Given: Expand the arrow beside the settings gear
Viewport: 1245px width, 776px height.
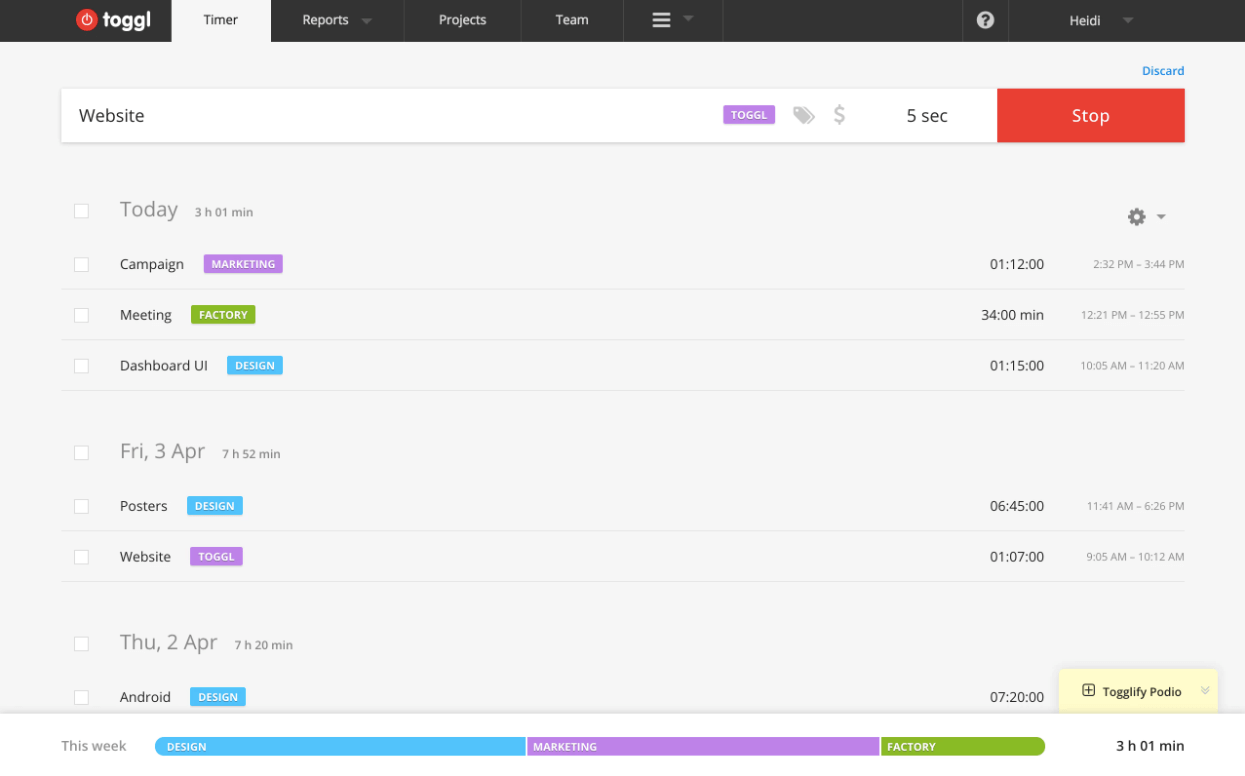Looking at the screenshot, I should click(1161, 217).
